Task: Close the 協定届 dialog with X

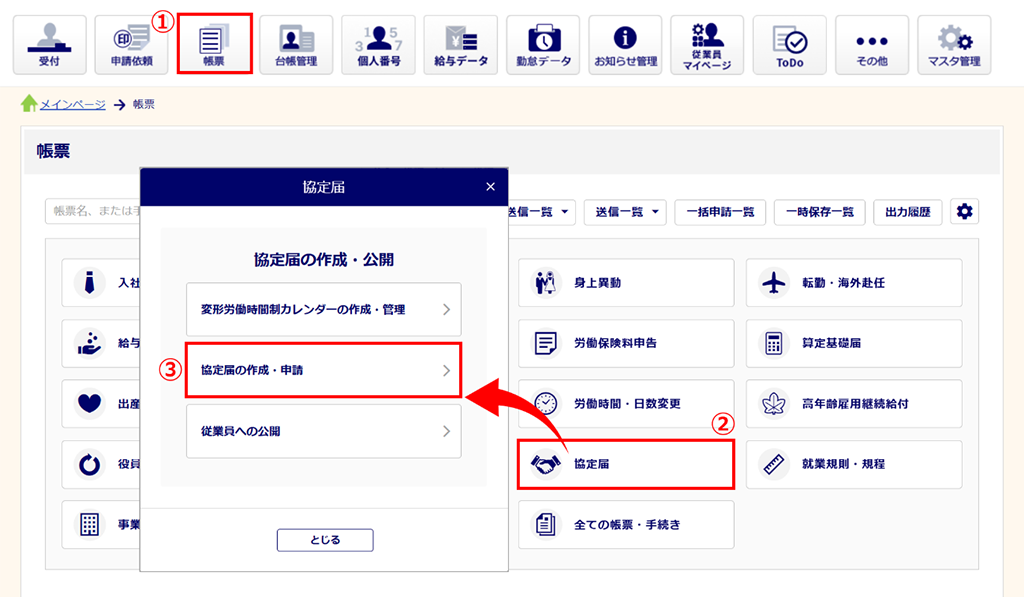Action: 490,187
